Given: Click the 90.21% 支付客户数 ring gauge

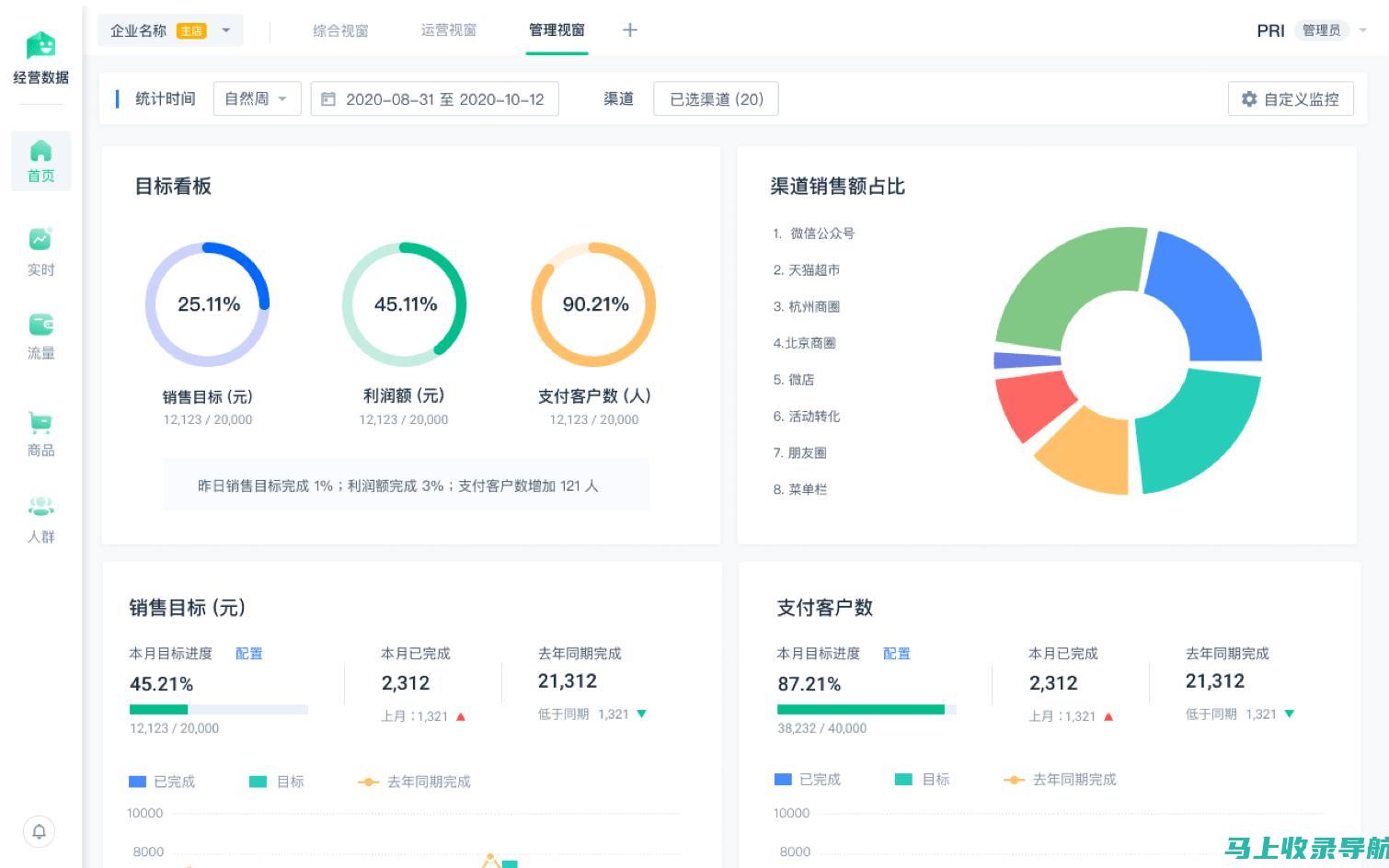Looking at the screenshot, I should [x=594, y=304].
